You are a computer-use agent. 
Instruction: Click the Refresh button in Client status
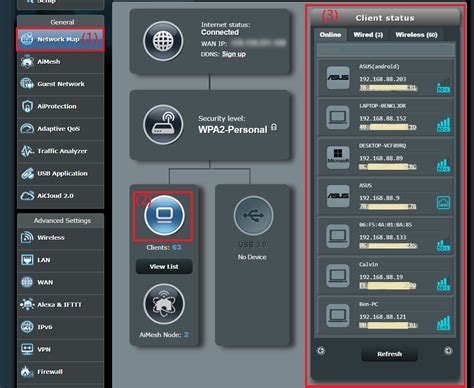[389, 354]
